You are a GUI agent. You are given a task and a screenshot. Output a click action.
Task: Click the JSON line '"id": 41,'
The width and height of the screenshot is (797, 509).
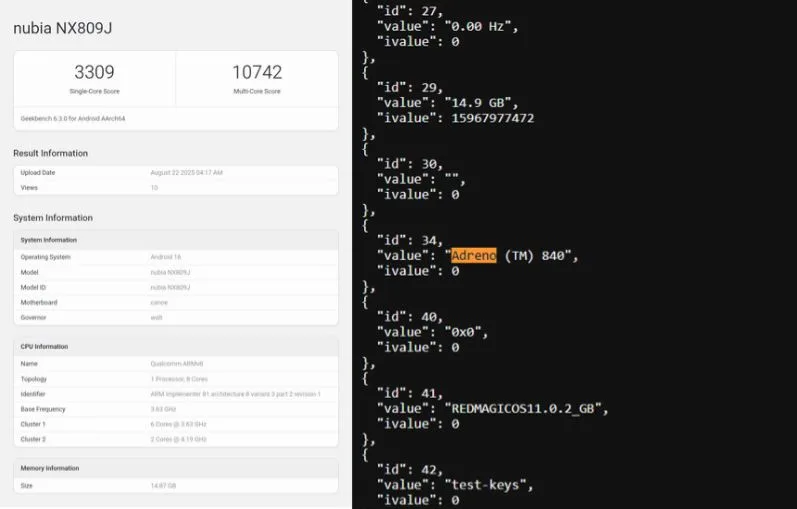coord(410,393)
